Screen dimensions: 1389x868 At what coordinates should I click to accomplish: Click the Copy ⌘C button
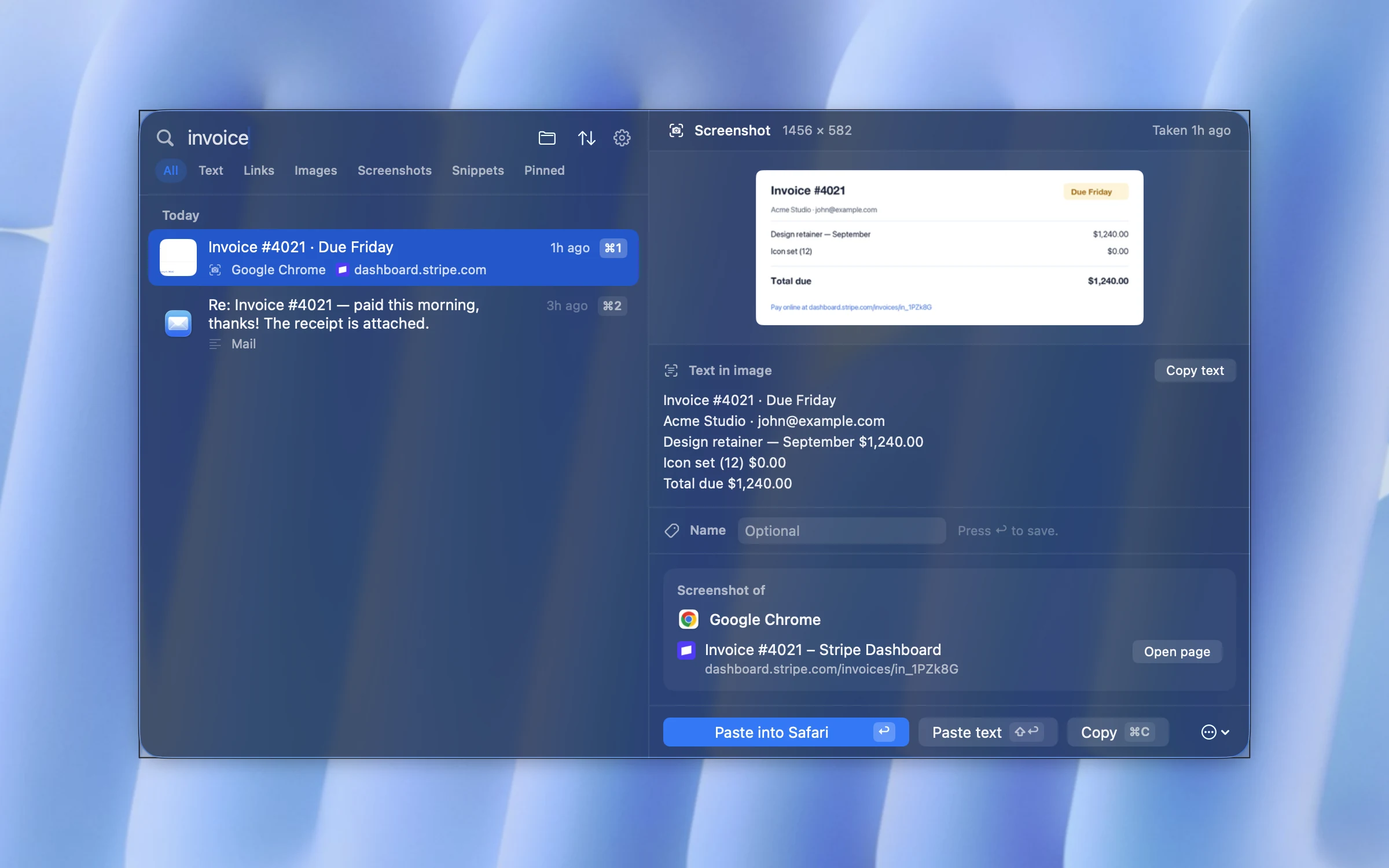[x=1117, y=732]
